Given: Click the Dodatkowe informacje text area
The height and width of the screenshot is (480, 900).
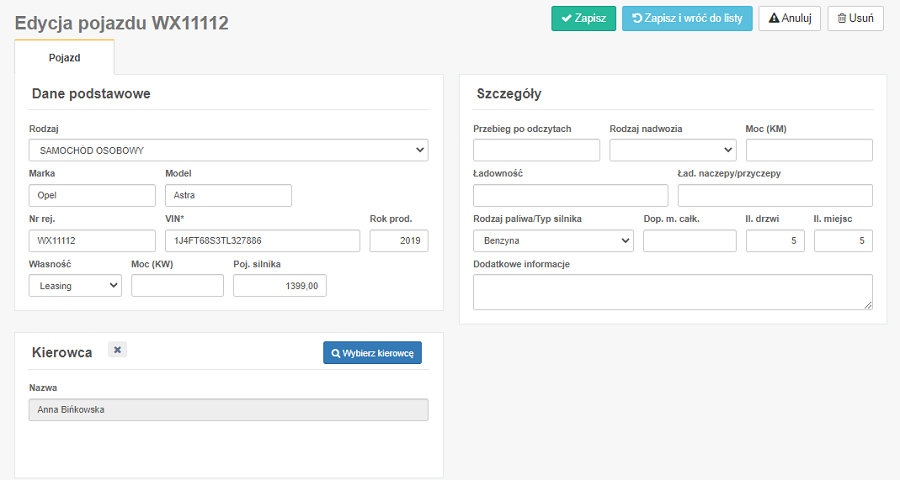Looking at the screenshot, I should pyautogui.click(x=673, y=292).
